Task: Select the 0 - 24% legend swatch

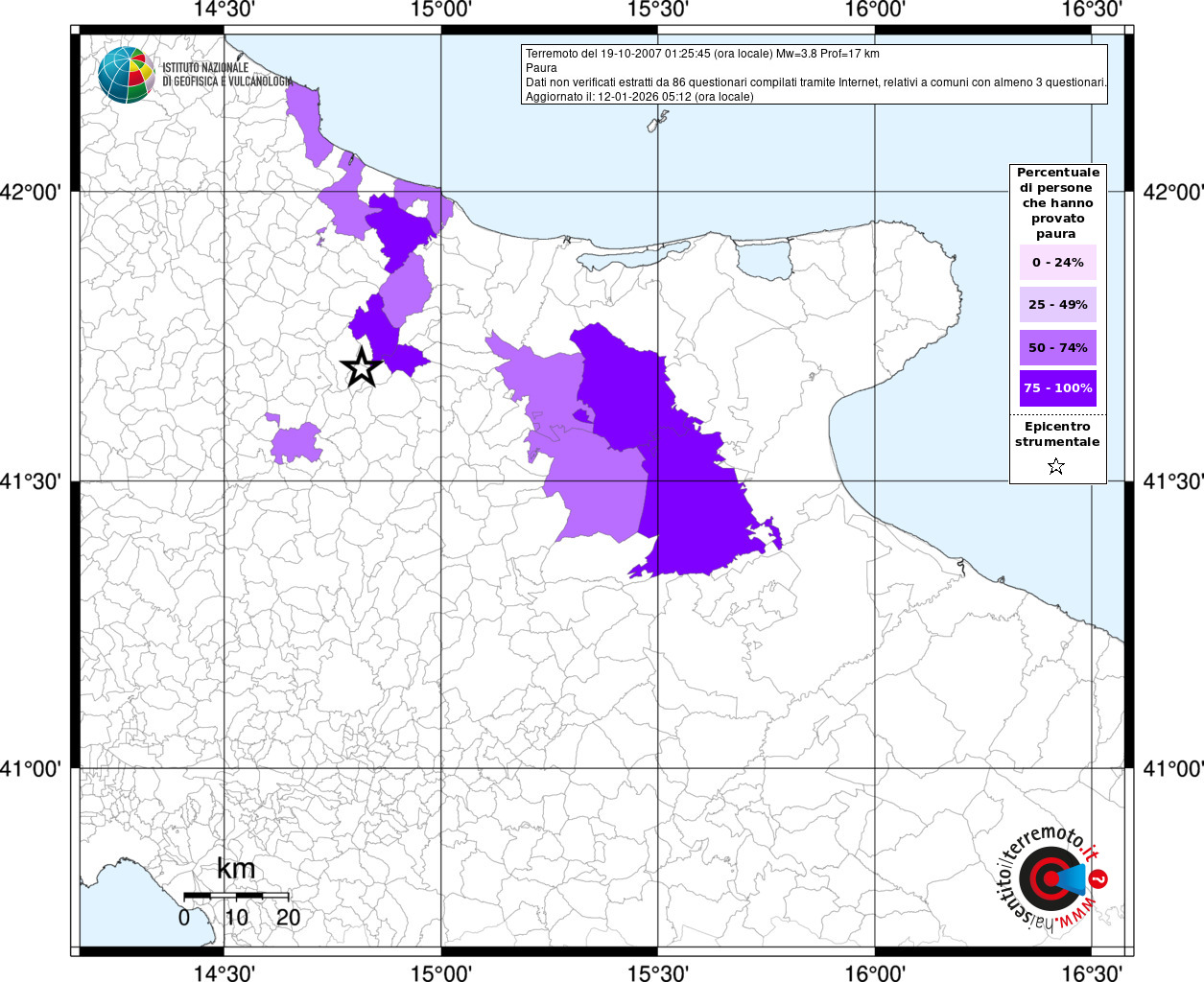Action: click(x=1057, y=263)
